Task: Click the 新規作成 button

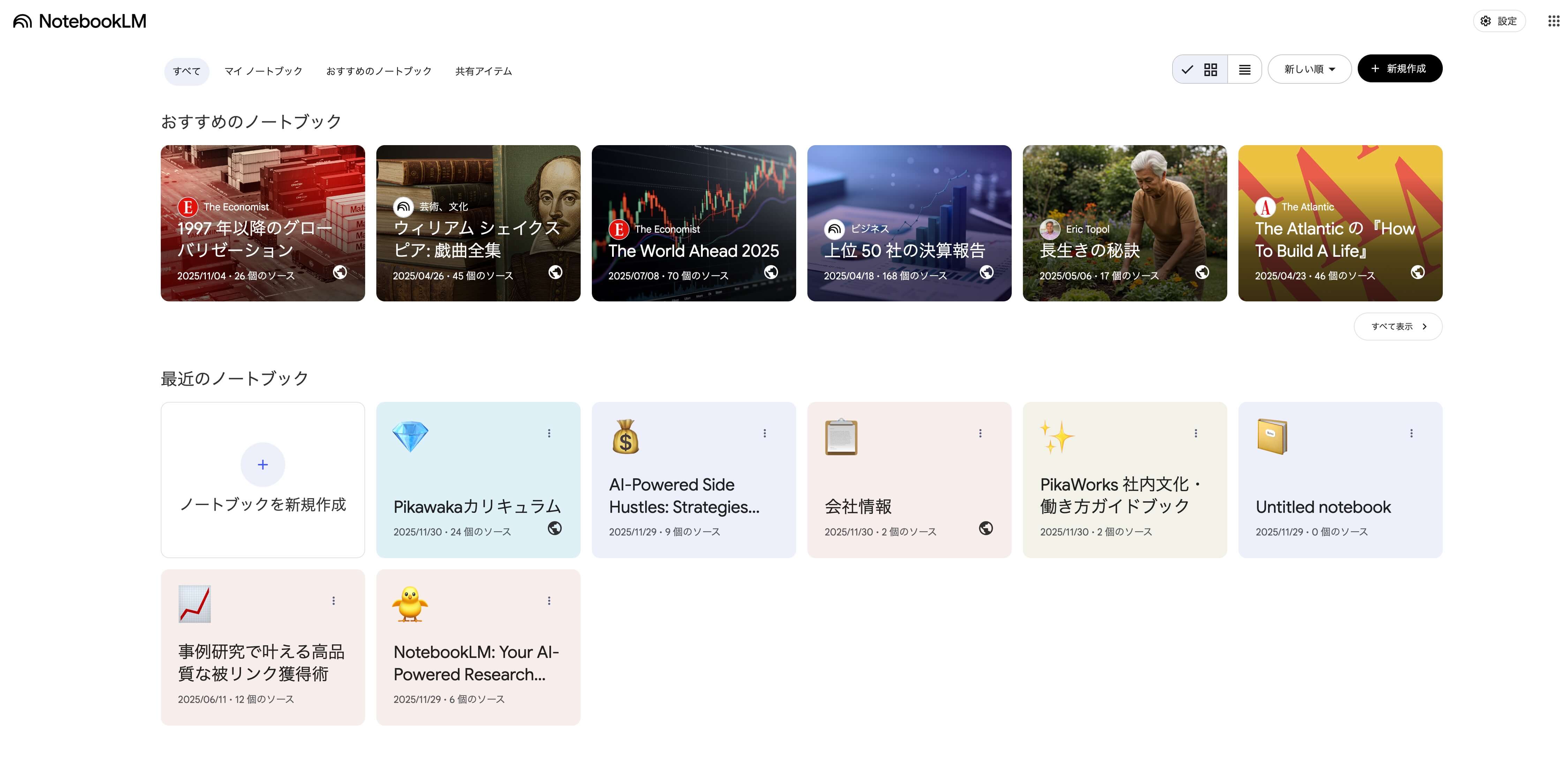Action: point(1400,69)
